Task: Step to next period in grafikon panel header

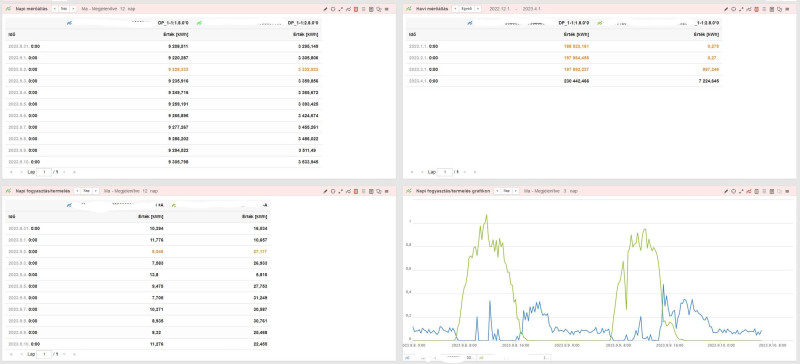Action: point(516,191)
